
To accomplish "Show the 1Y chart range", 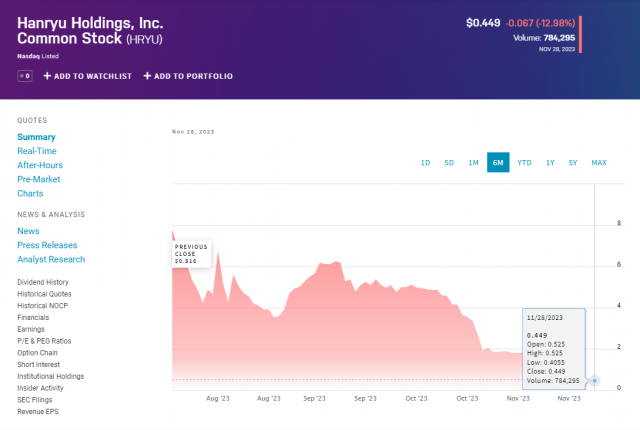I will (x=550, y=162).
